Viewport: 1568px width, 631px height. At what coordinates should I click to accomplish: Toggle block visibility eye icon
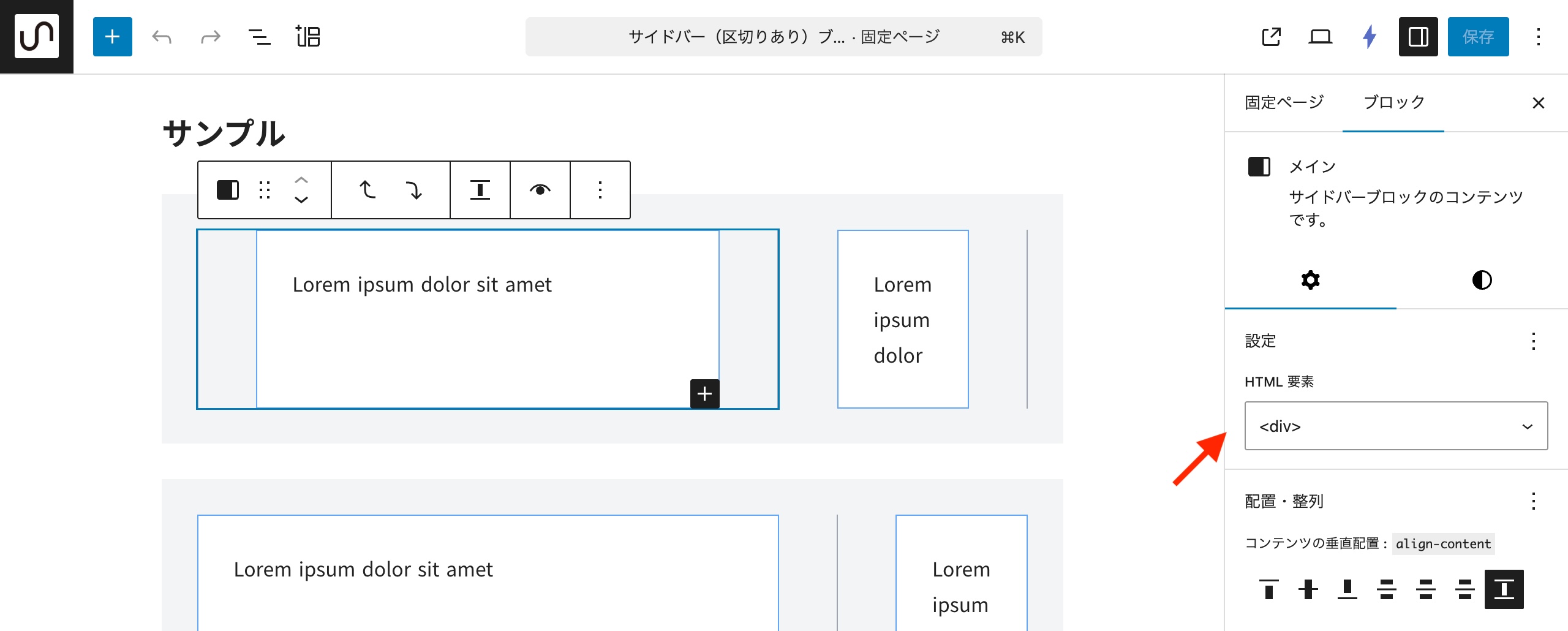pos(540,190)
